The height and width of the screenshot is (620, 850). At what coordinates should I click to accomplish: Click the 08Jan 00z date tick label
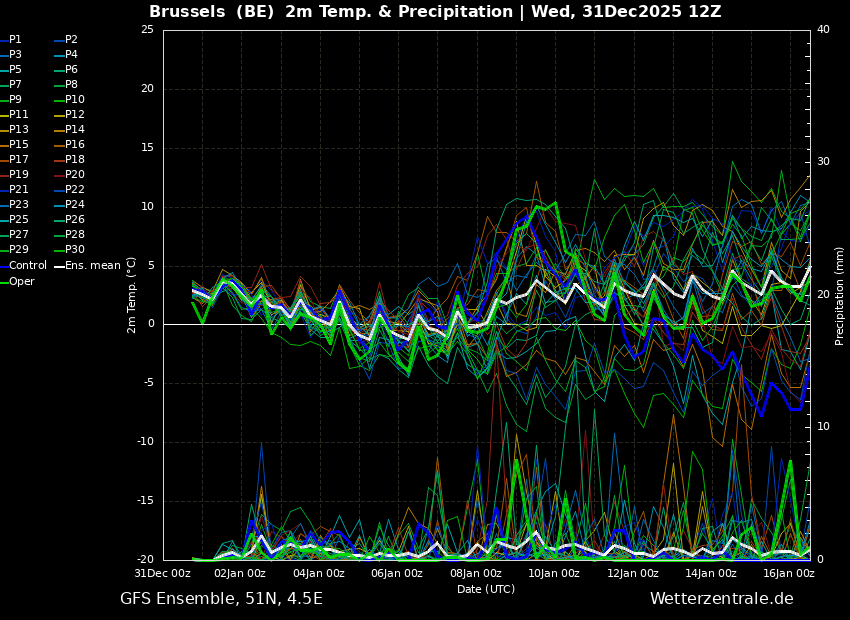click(x=475, y=573)
